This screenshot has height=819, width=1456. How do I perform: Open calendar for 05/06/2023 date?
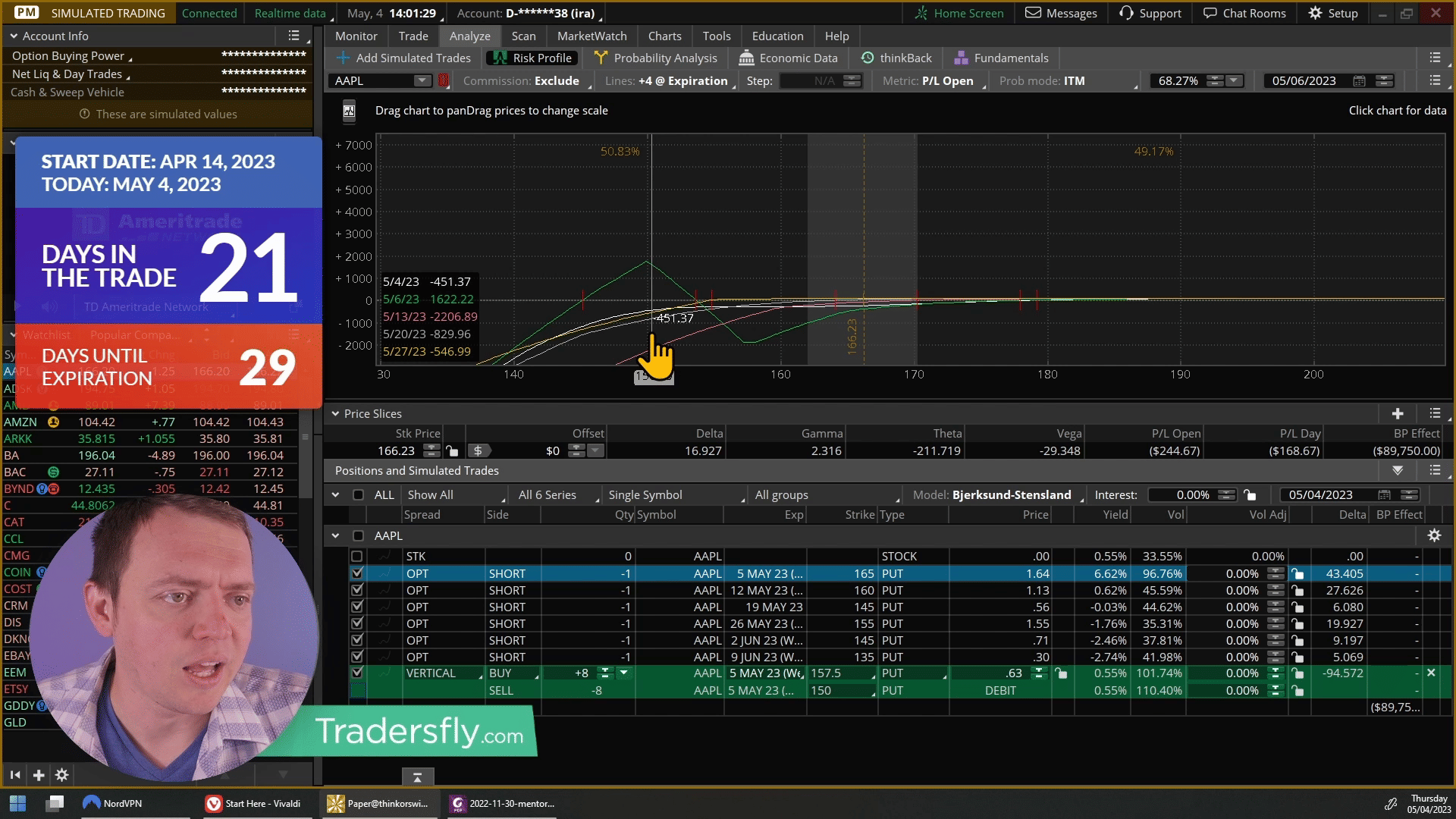(1360, 80)
